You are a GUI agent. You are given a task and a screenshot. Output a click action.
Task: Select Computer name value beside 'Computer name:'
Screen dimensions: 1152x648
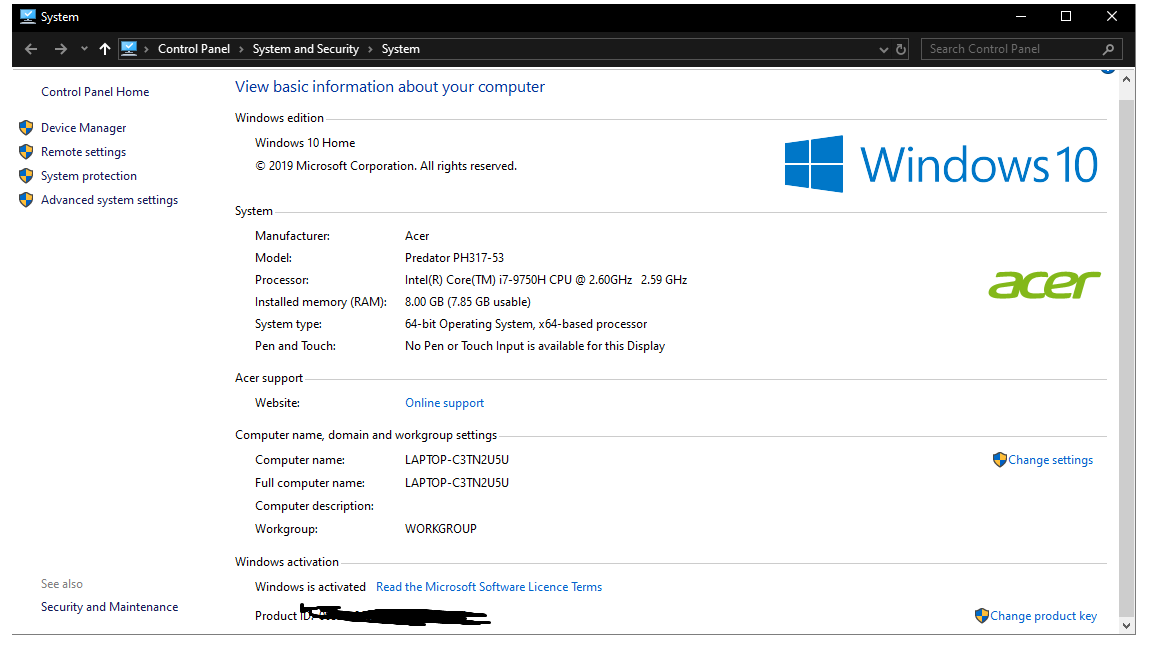point(456,460)
